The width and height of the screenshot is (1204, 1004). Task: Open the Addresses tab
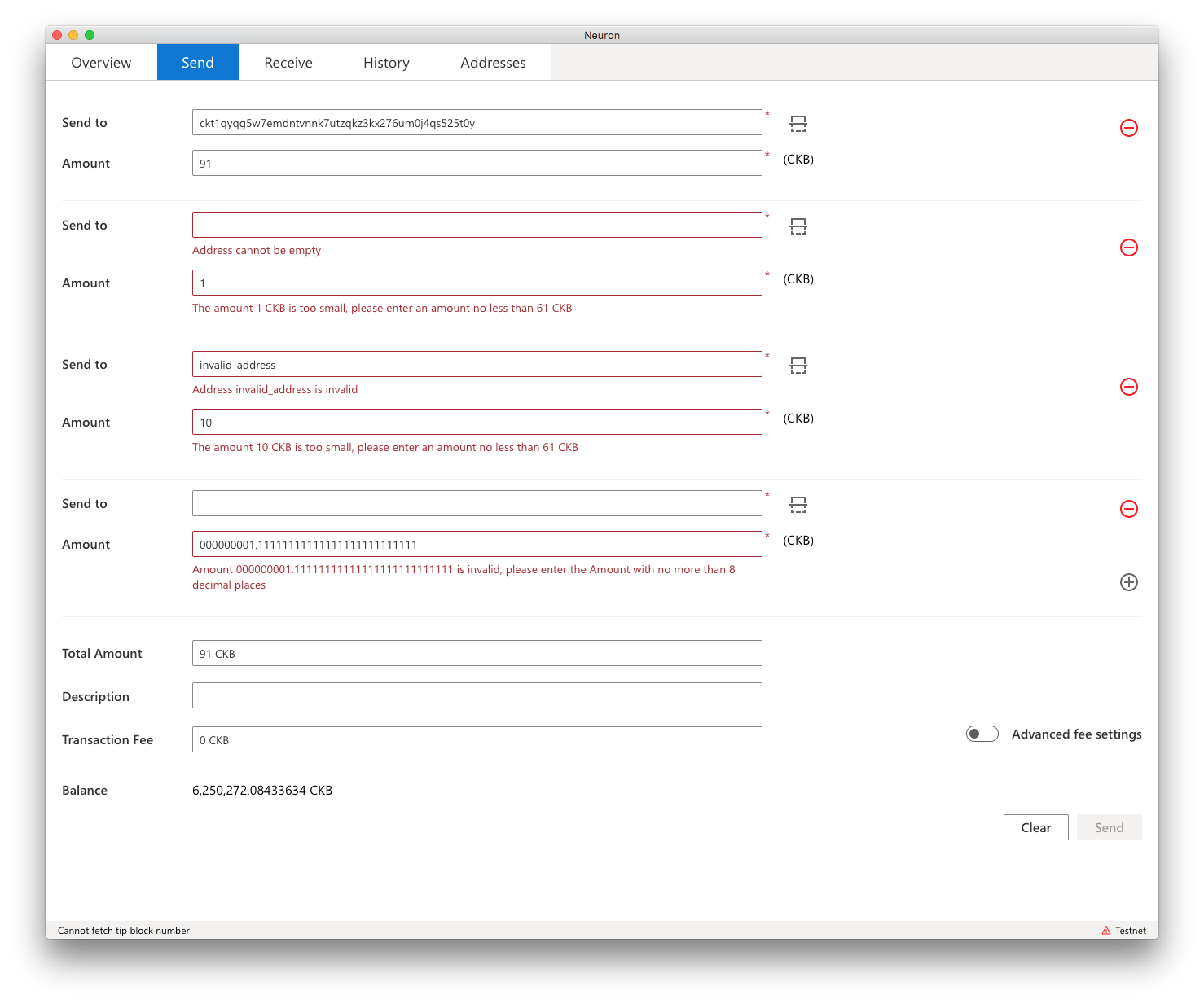coord(493,63)
